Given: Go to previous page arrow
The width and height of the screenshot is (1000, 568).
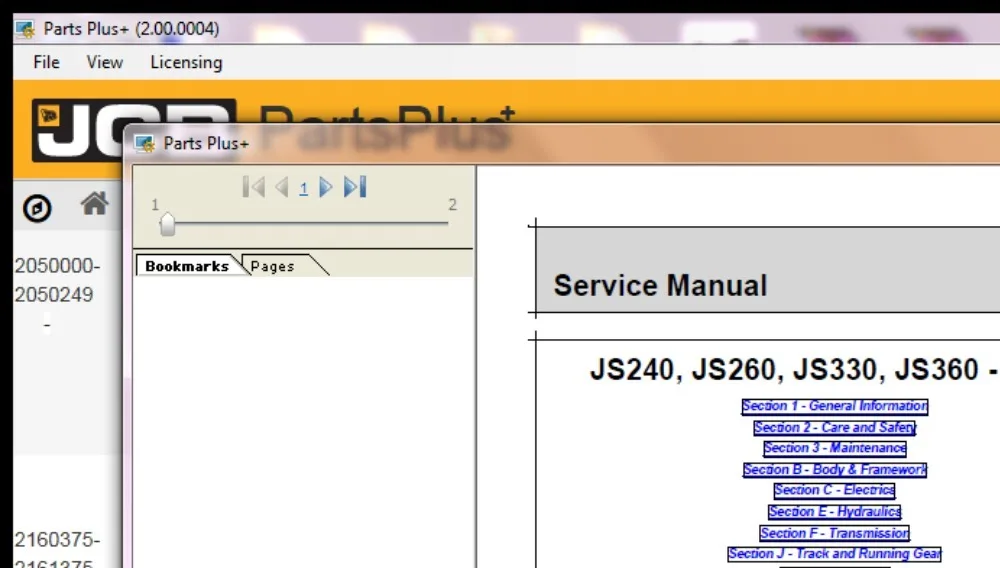Looking at the screenshot, I should pyautogui.click(x=282, y=187).
